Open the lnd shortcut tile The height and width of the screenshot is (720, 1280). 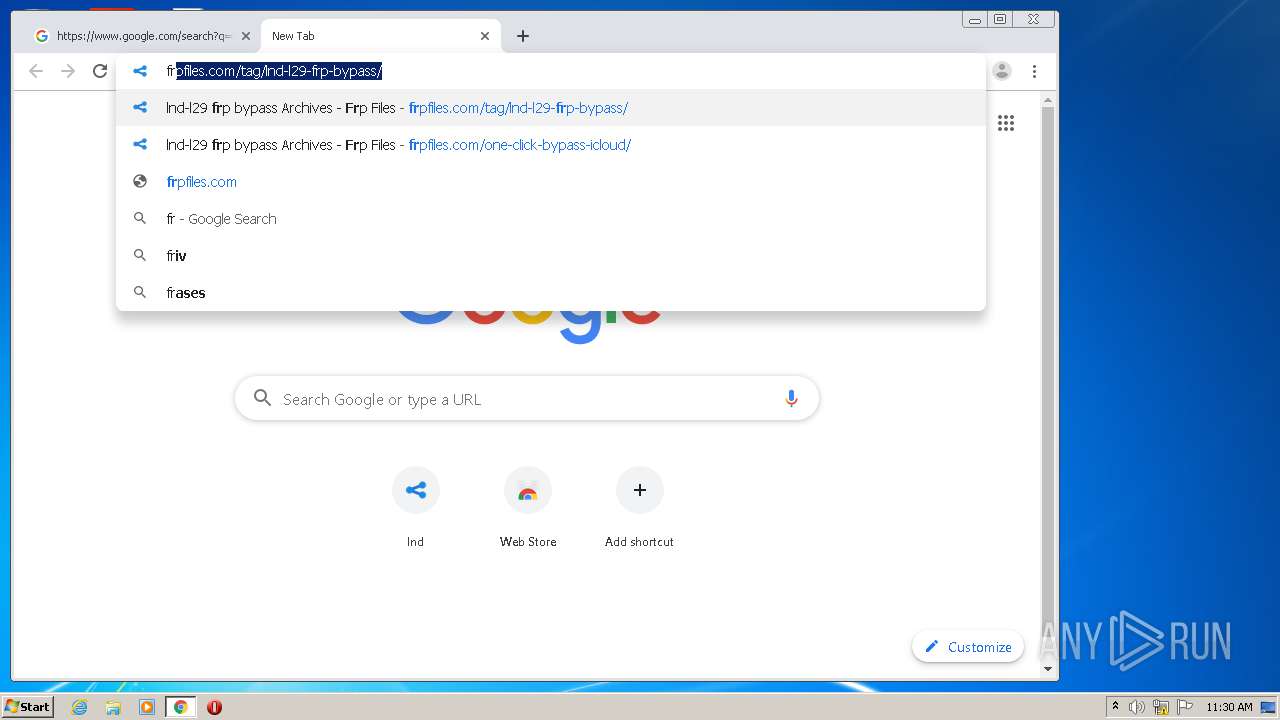click(x=415, y=508)
